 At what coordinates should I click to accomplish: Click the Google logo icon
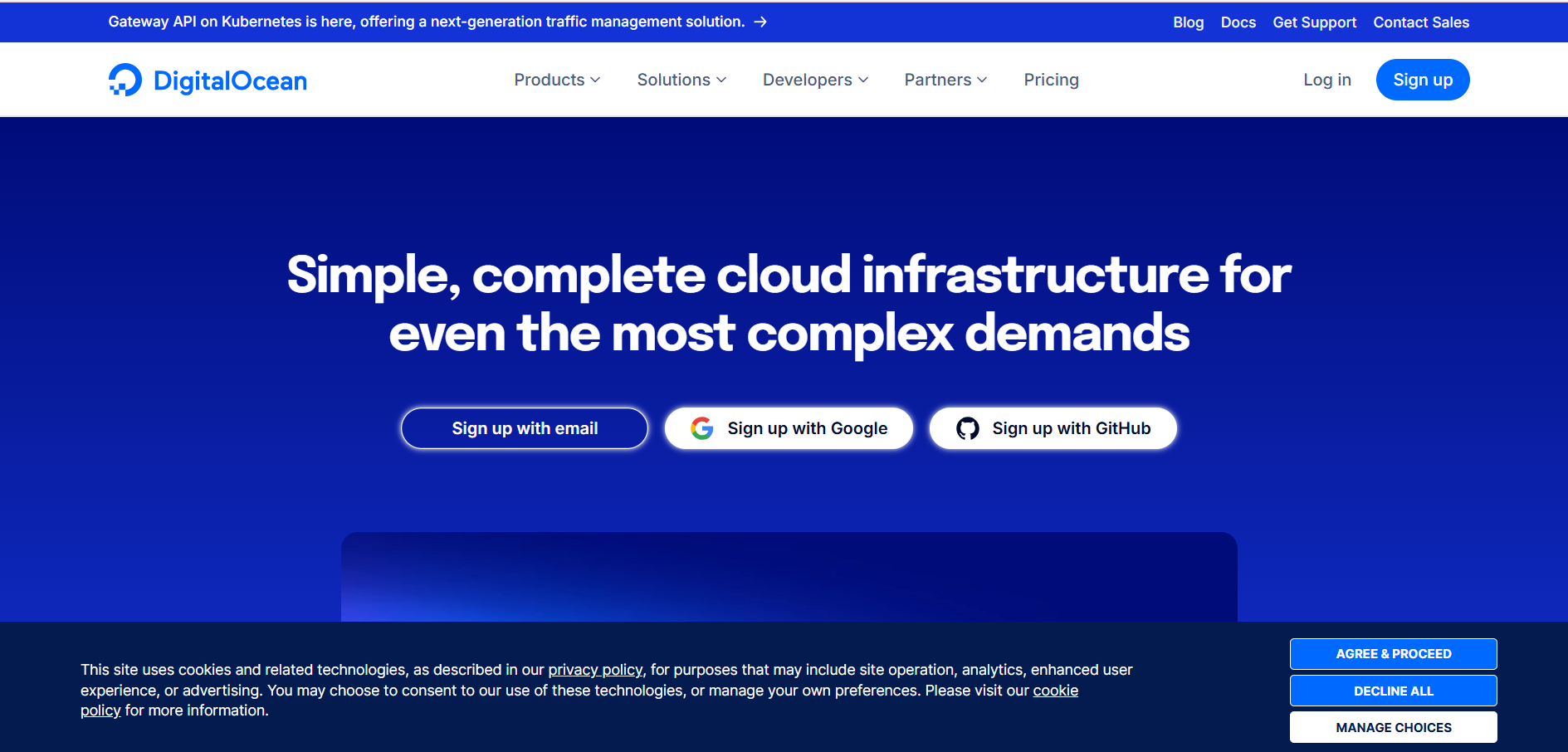(702, 428)
